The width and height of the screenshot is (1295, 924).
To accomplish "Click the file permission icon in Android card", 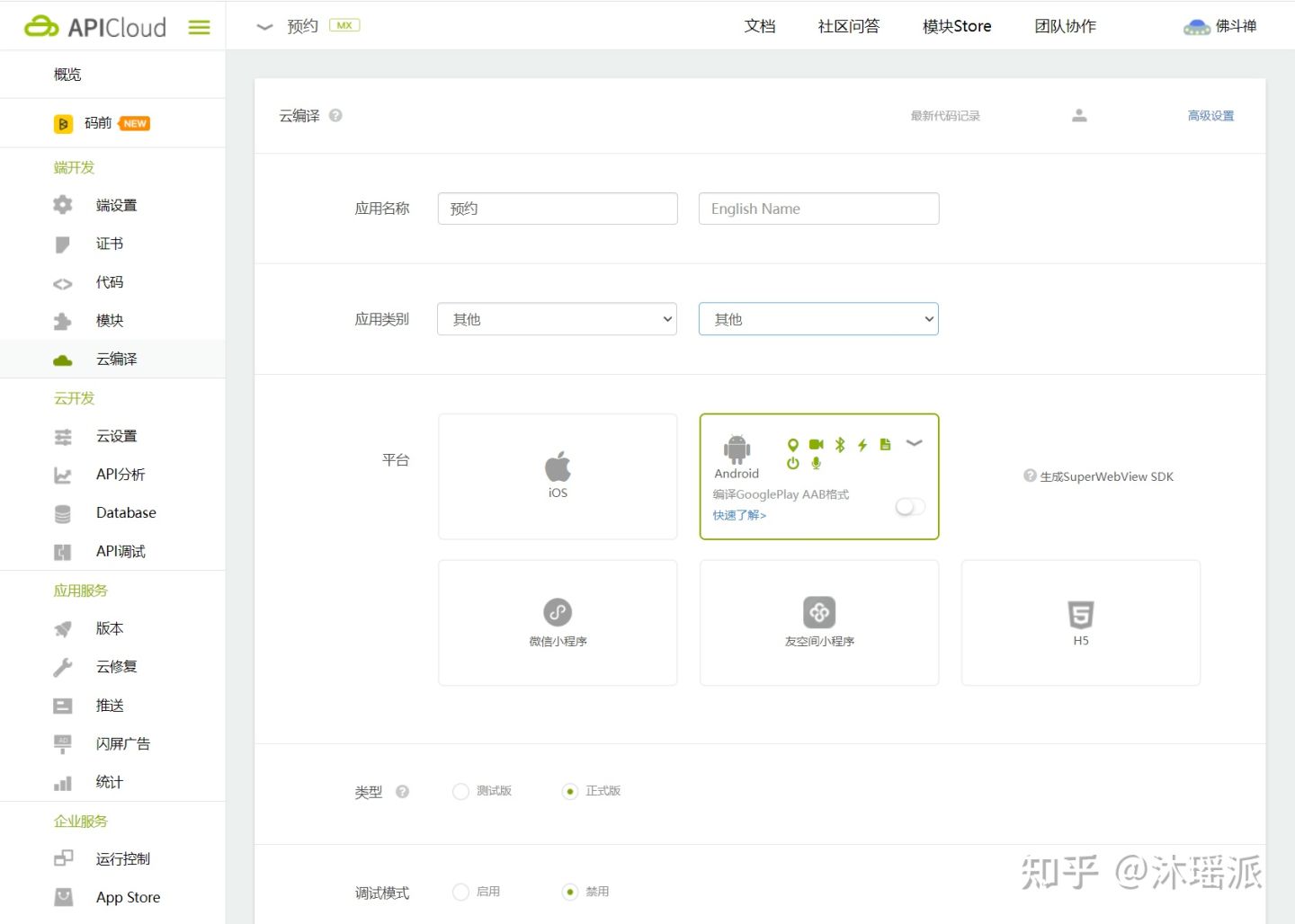I will (x=885, y=444).
